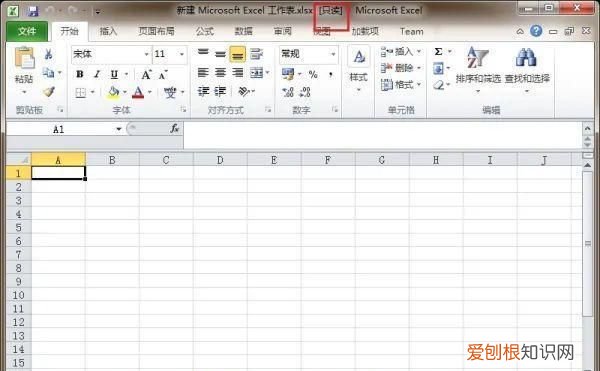
Task: Click the Copy icon
Action: pos(48,72)
